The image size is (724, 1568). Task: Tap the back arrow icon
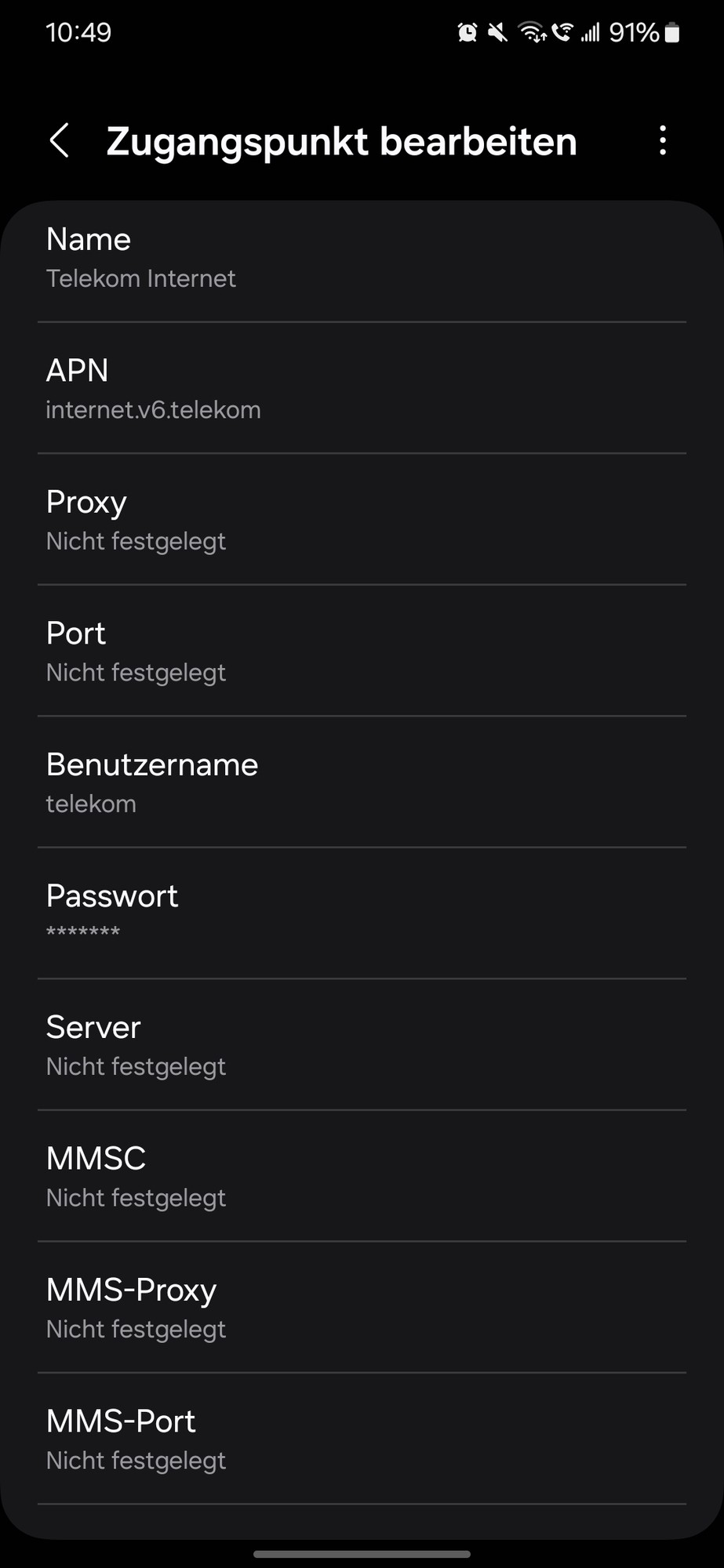[x=60, y=141]
